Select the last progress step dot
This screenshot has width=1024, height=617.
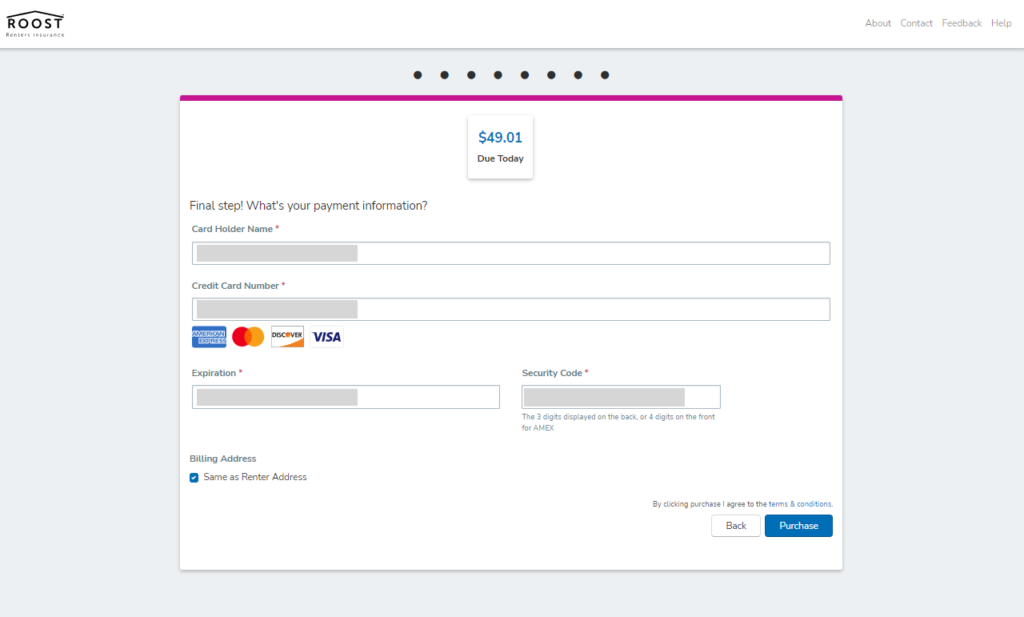605,75
